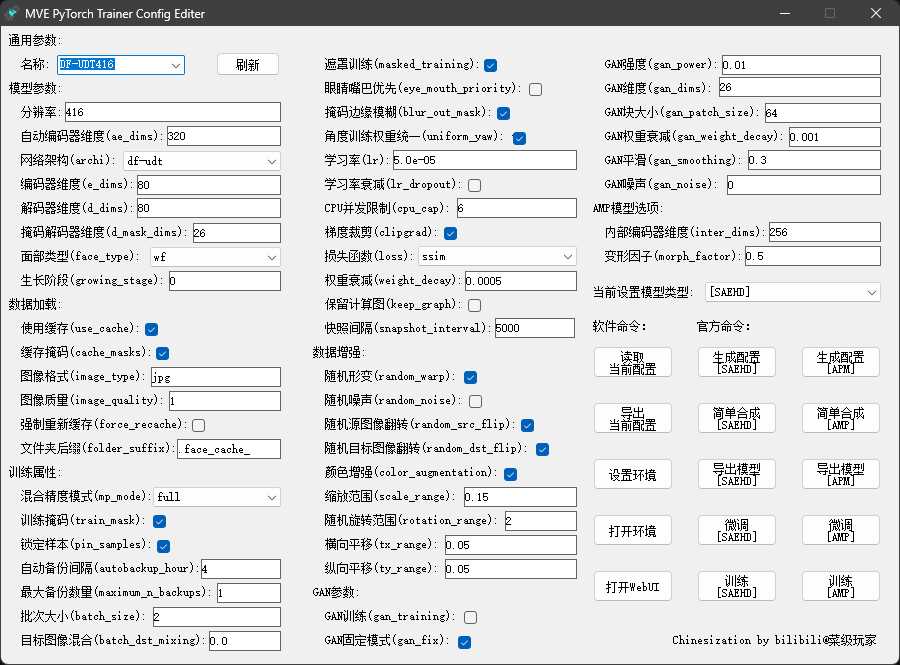Image resolution: width=900 pixels, height=665 pixels.
Task: Toggle random_noise data augmentation checkbox
Action: coord(470,400)
